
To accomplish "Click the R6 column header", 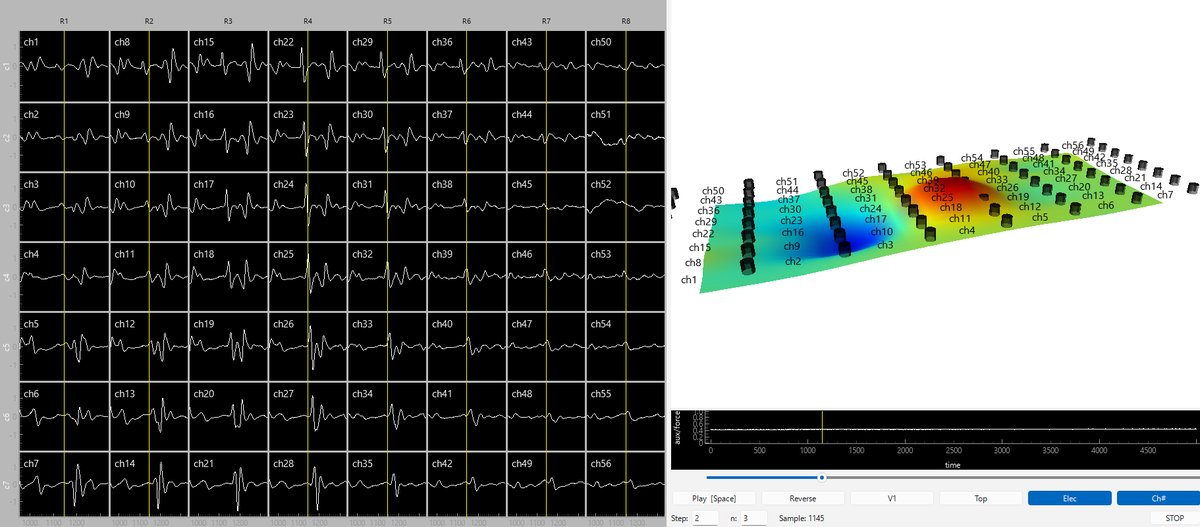I will click(467, 21).
